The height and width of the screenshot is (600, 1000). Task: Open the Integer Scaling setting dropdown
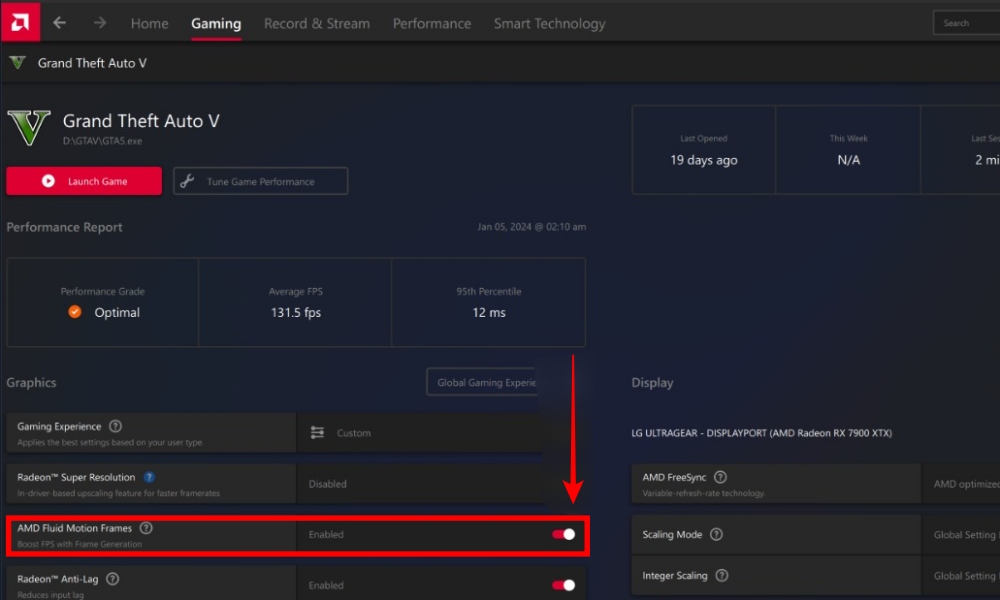(x=963, y=575)
